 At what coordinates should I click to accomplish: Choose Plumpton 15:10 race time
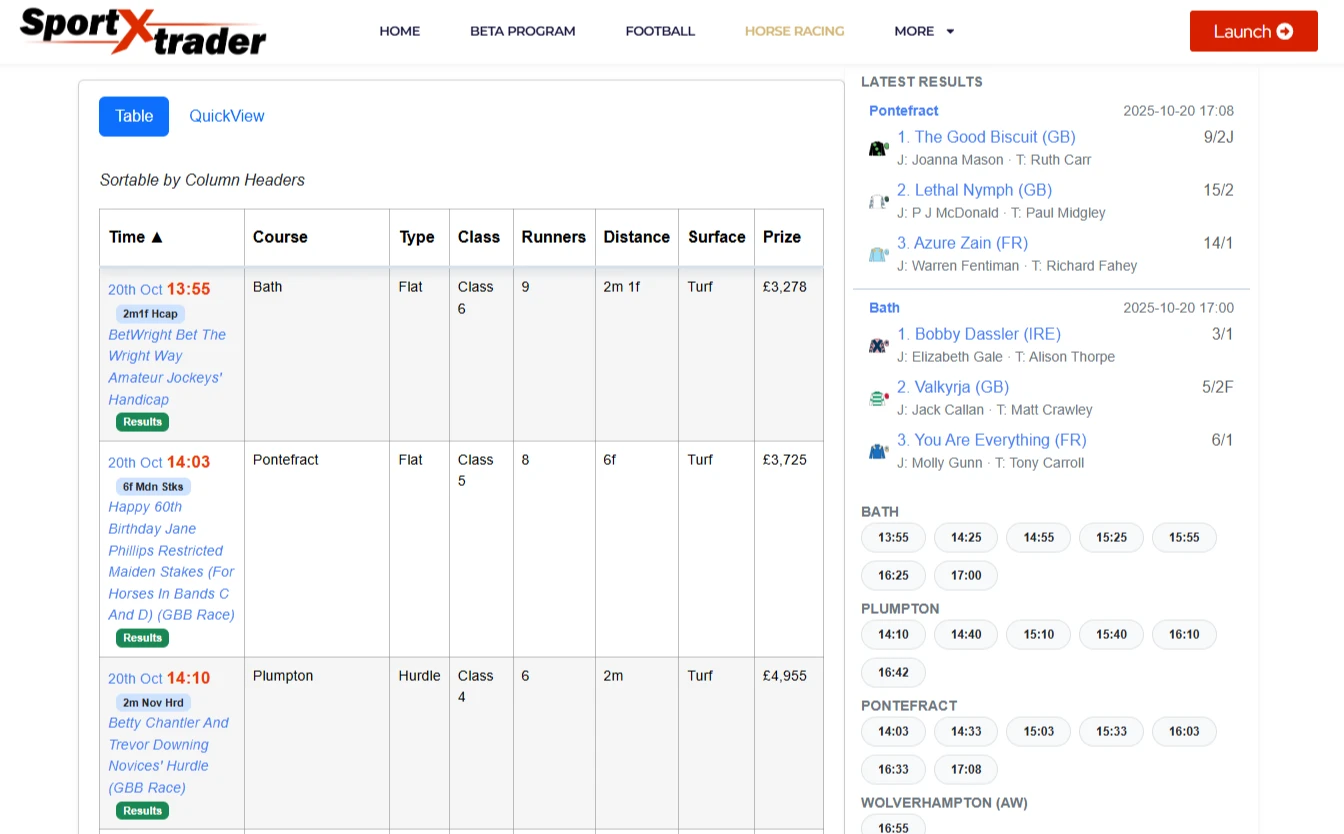click(x=1038, y=635)
